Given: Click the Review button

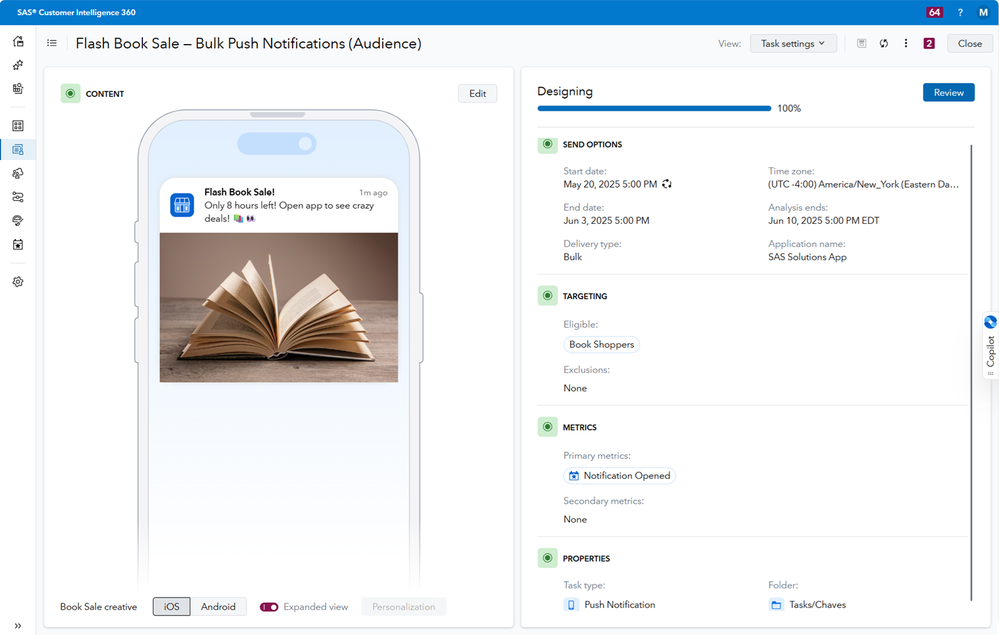Looking at the screenshot, I should [x=948, y=92].
